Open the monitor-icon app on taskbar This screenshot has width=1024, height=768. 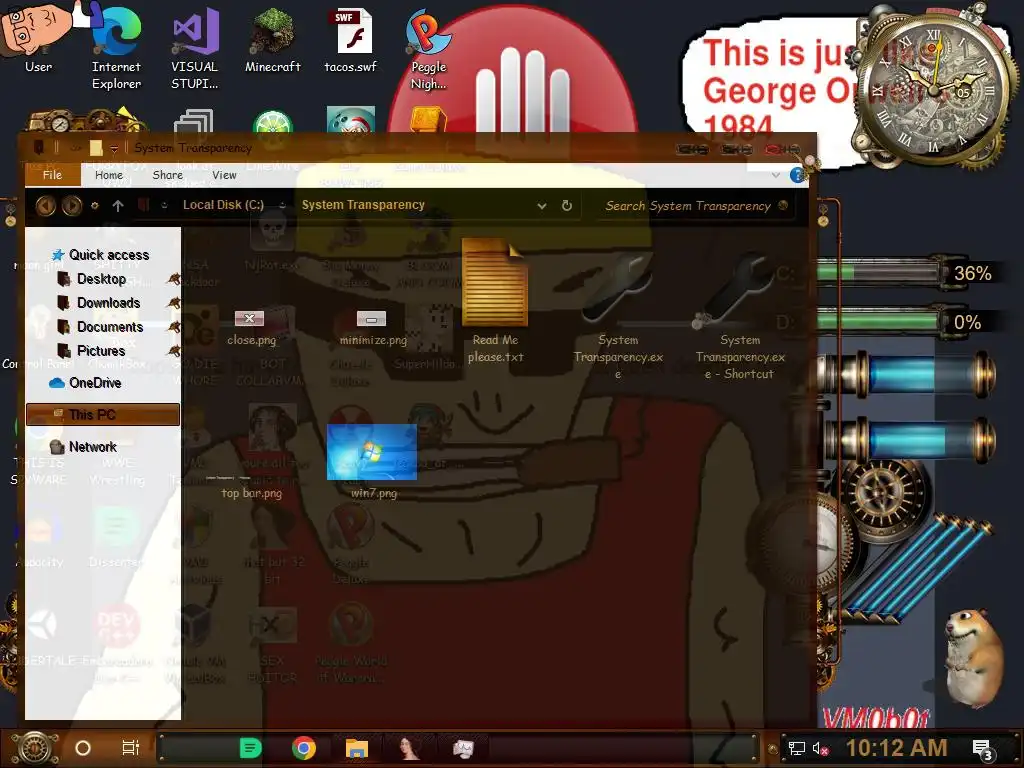[x=463, y=748]
